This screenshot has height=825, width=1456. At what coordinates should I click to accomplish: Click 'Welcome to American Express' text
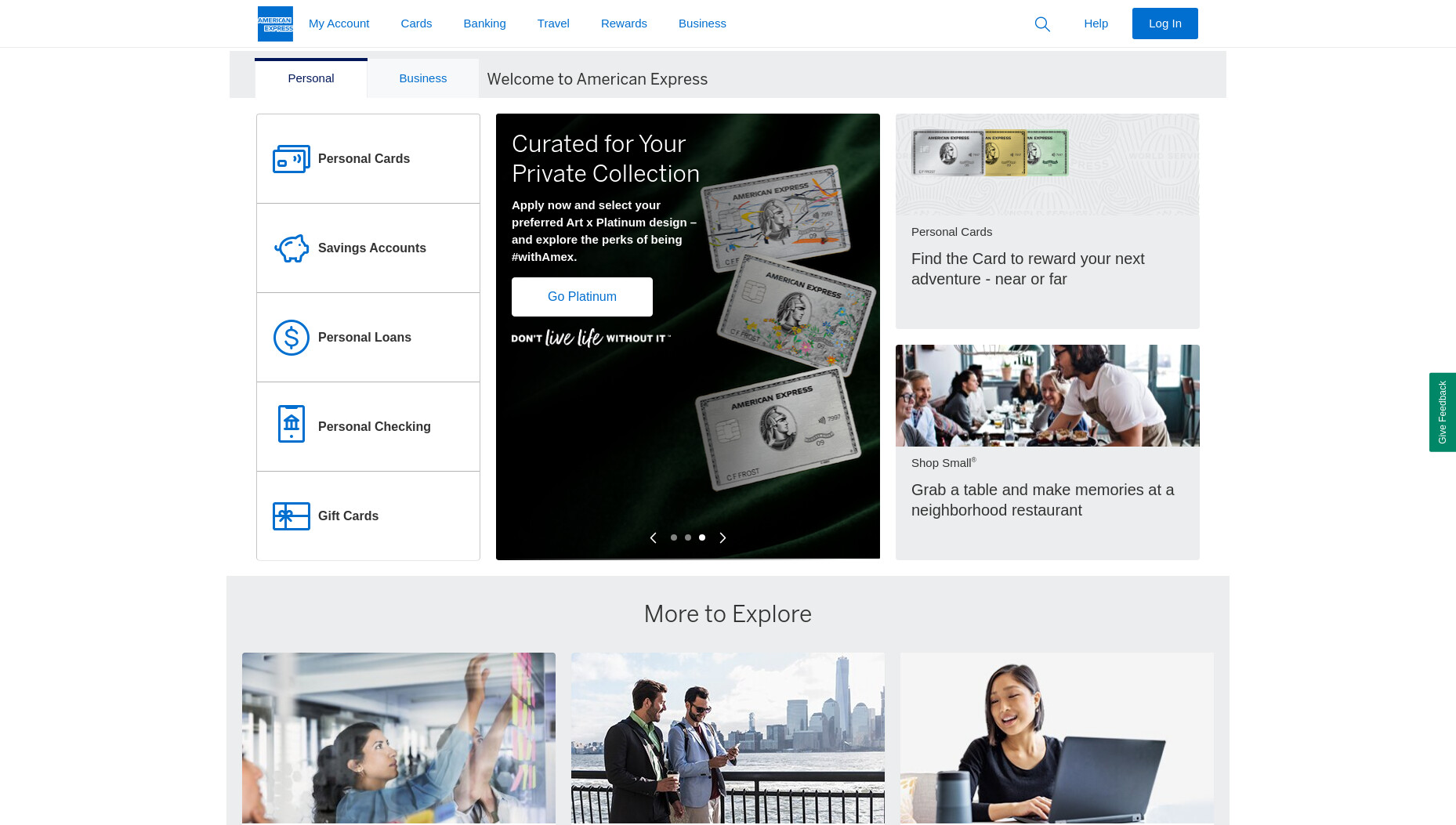[x=597, y=79]
